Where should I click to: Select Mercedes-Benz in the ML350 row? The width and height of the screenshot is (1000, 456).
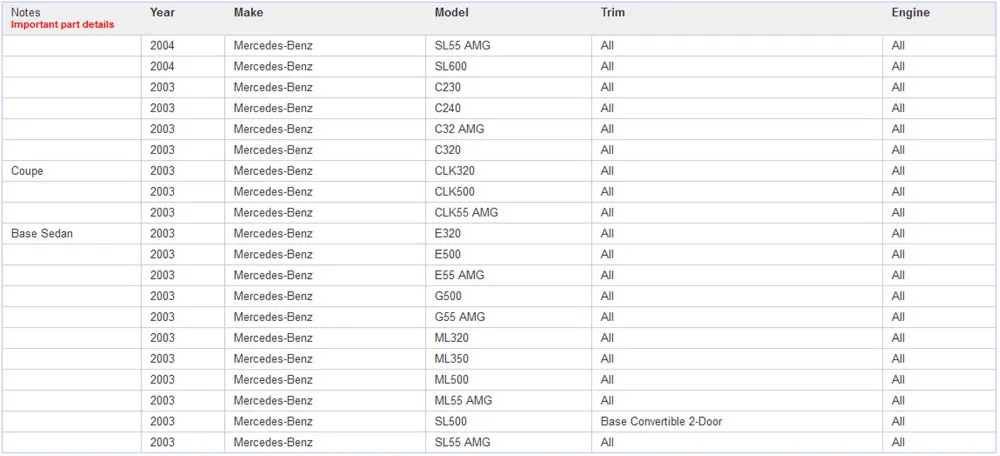[x=273, y=359]
